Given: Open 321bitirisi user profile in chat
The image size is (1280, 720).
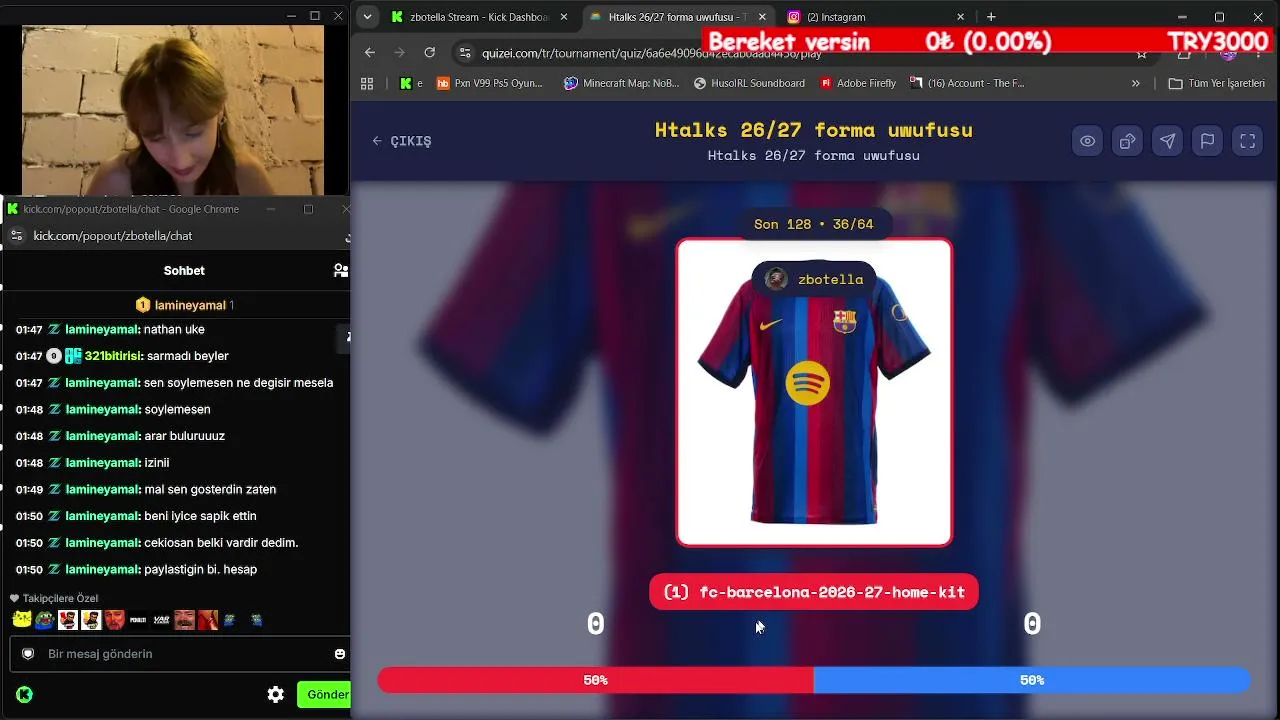Looking at the screenshot, I should [x=114, y=356].
